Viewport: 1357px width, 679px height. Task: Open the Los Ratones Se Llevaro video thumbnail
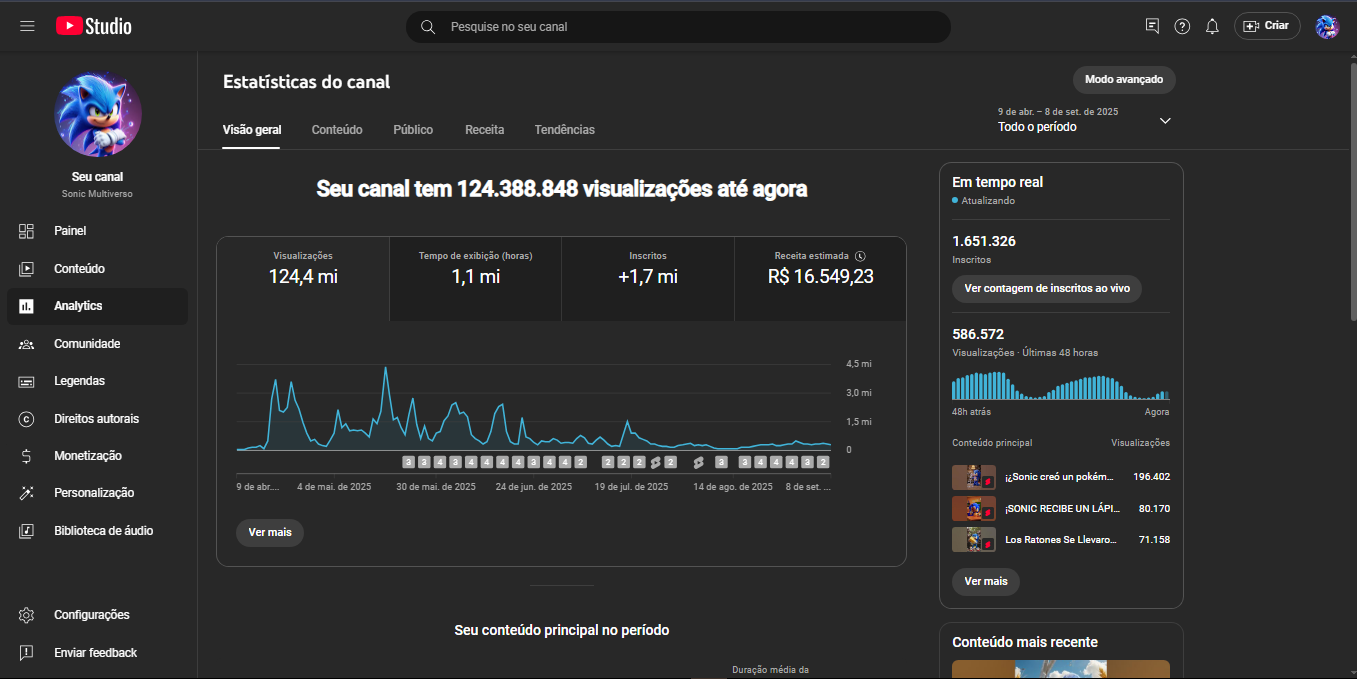[973, 540]
